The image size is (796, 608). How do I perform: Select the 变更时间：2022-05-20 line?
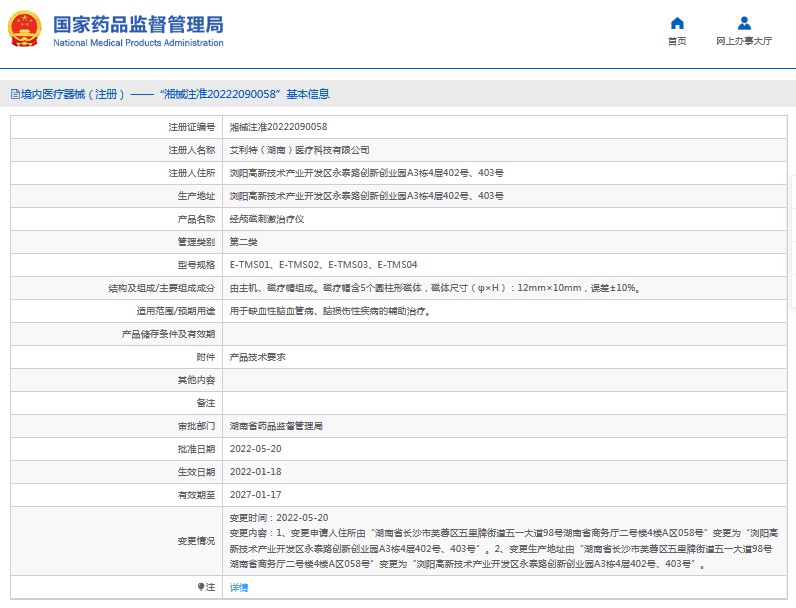(279, 518)
